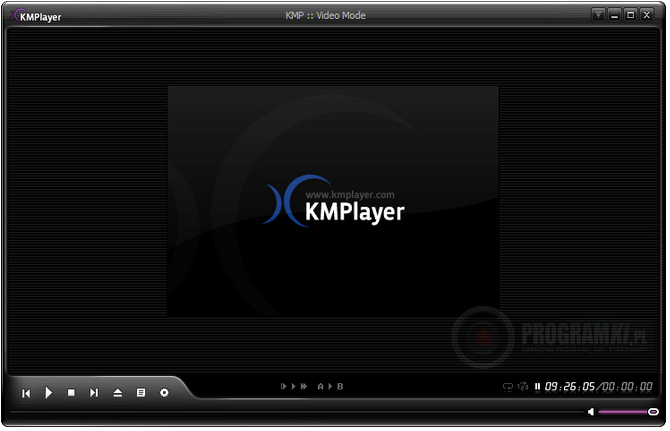The height and width of the screenshot is (431, 670).
Task: Click the single-arrow normal speed icon
Action: coord(294,387)
